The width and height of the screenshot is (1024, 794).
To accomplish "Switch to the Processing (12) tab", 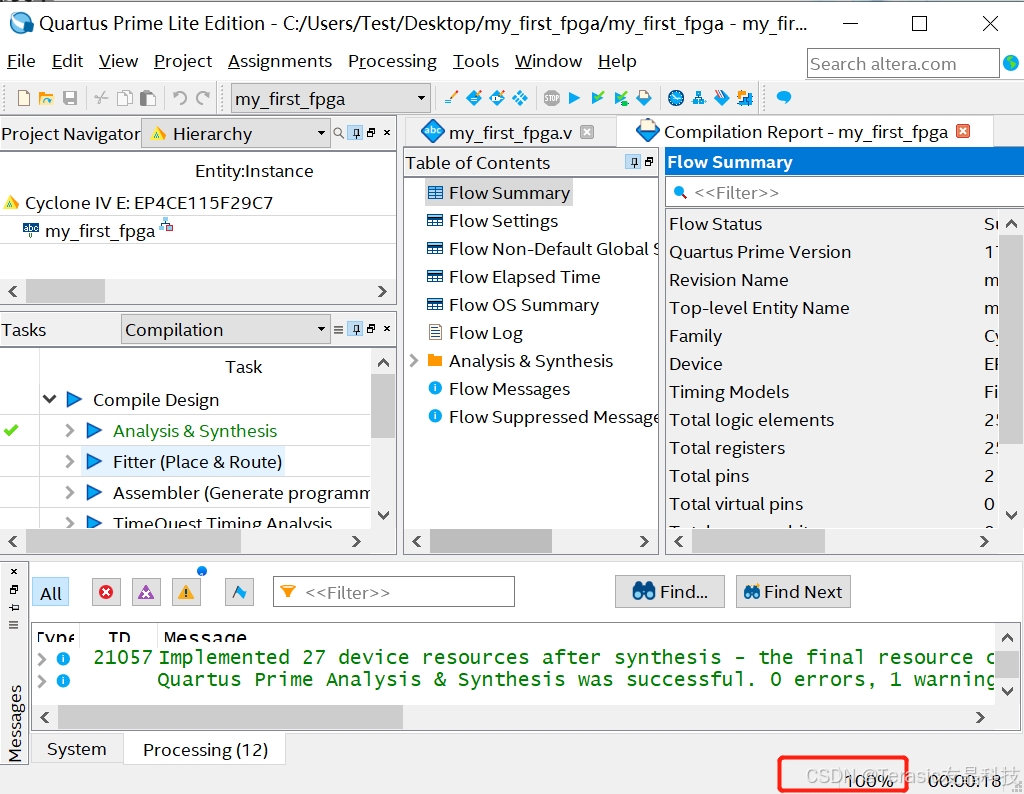I will [205, 750].
